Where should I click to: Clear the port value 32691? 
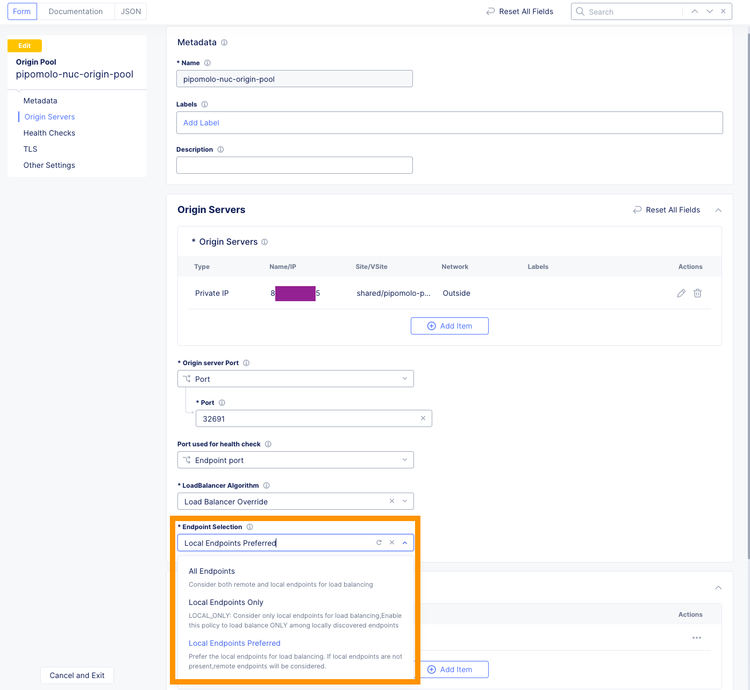tap(423, 419)
